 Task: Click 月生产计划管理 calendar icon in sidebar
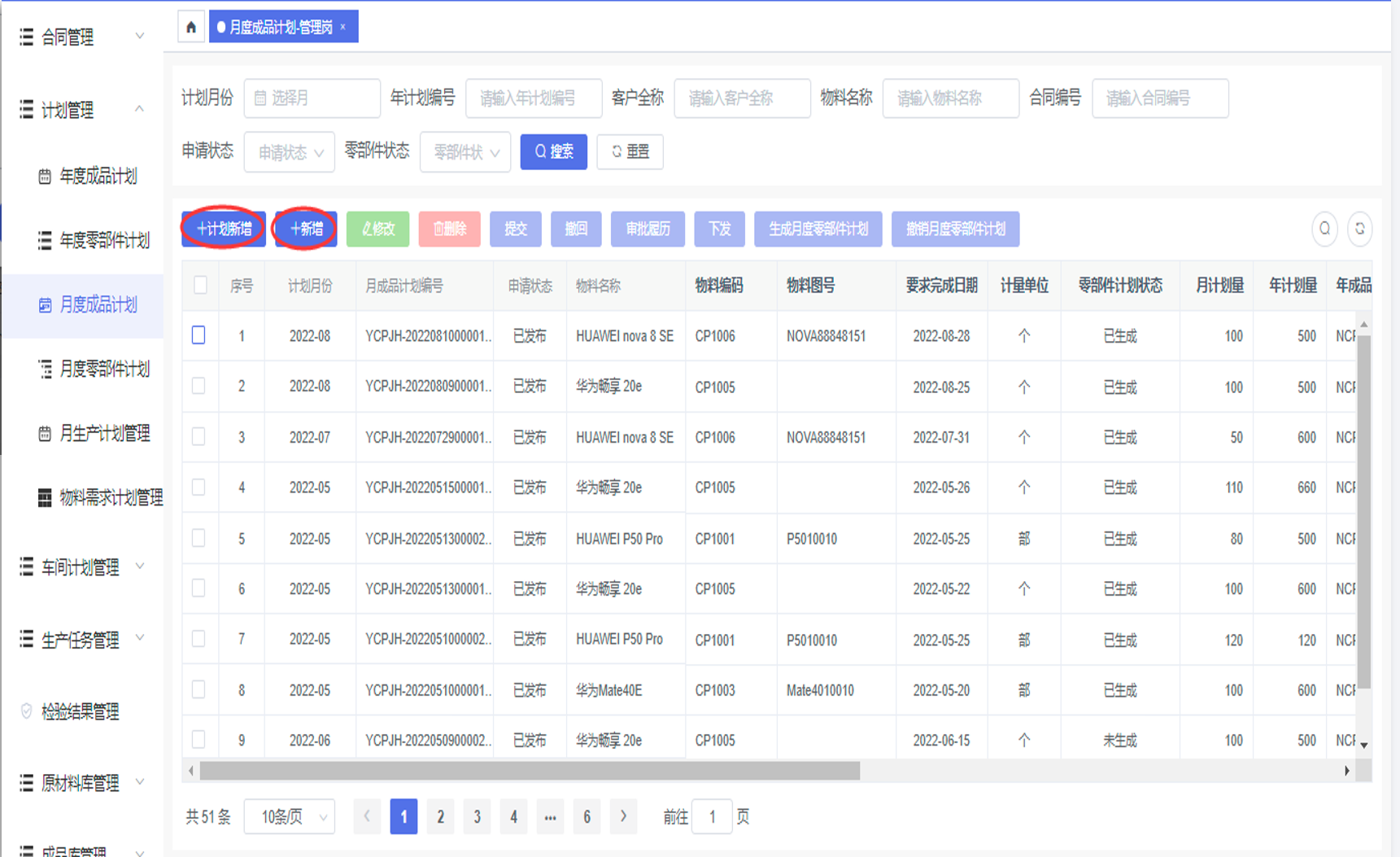[45, 433]
